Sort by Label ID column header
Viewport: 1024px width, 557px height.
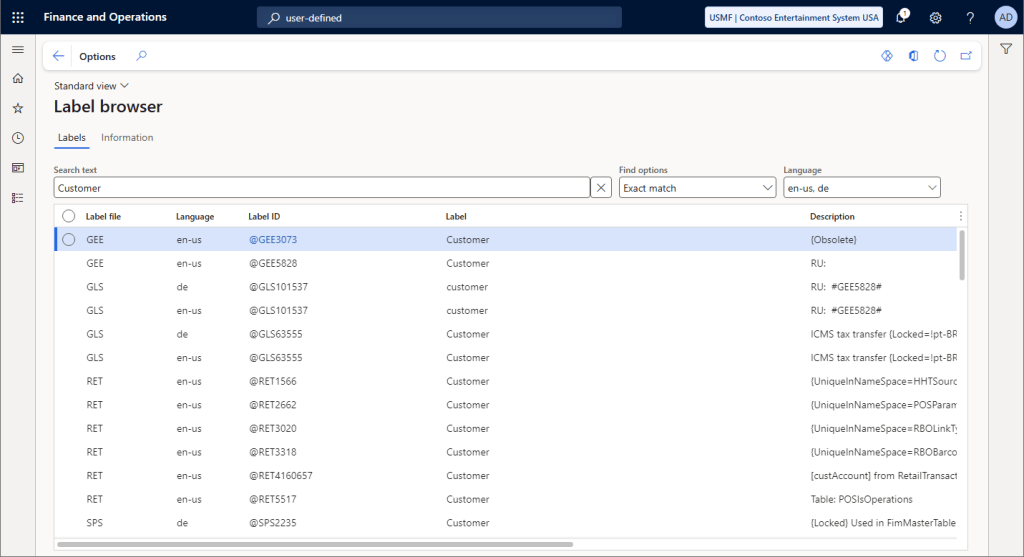264,216
